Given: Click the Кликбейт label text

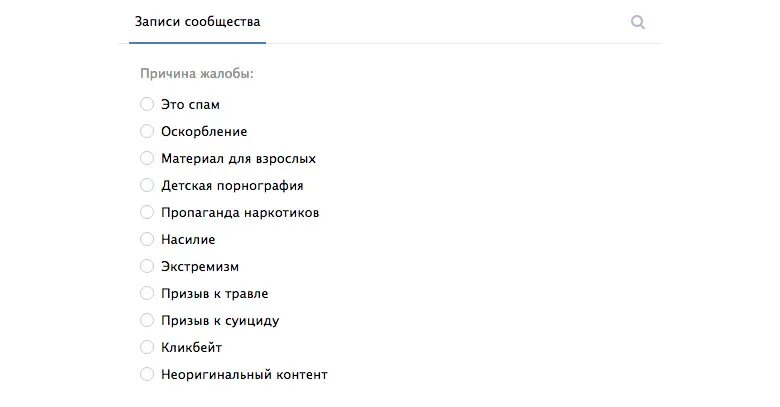Looking at the screenshot, I should tap(192, 348).
